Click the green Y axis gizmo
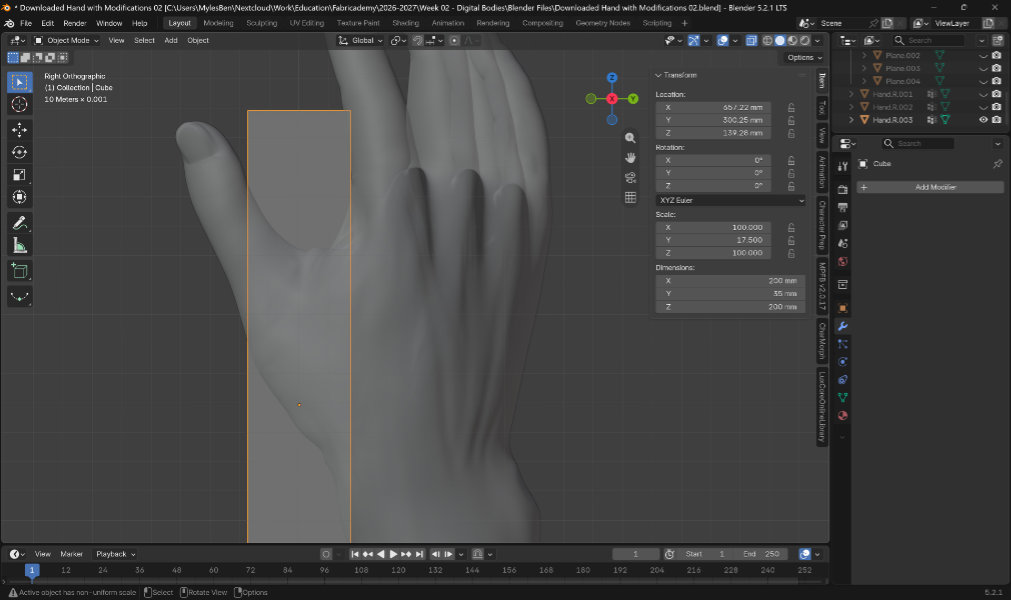 click(x=633, y=99)
